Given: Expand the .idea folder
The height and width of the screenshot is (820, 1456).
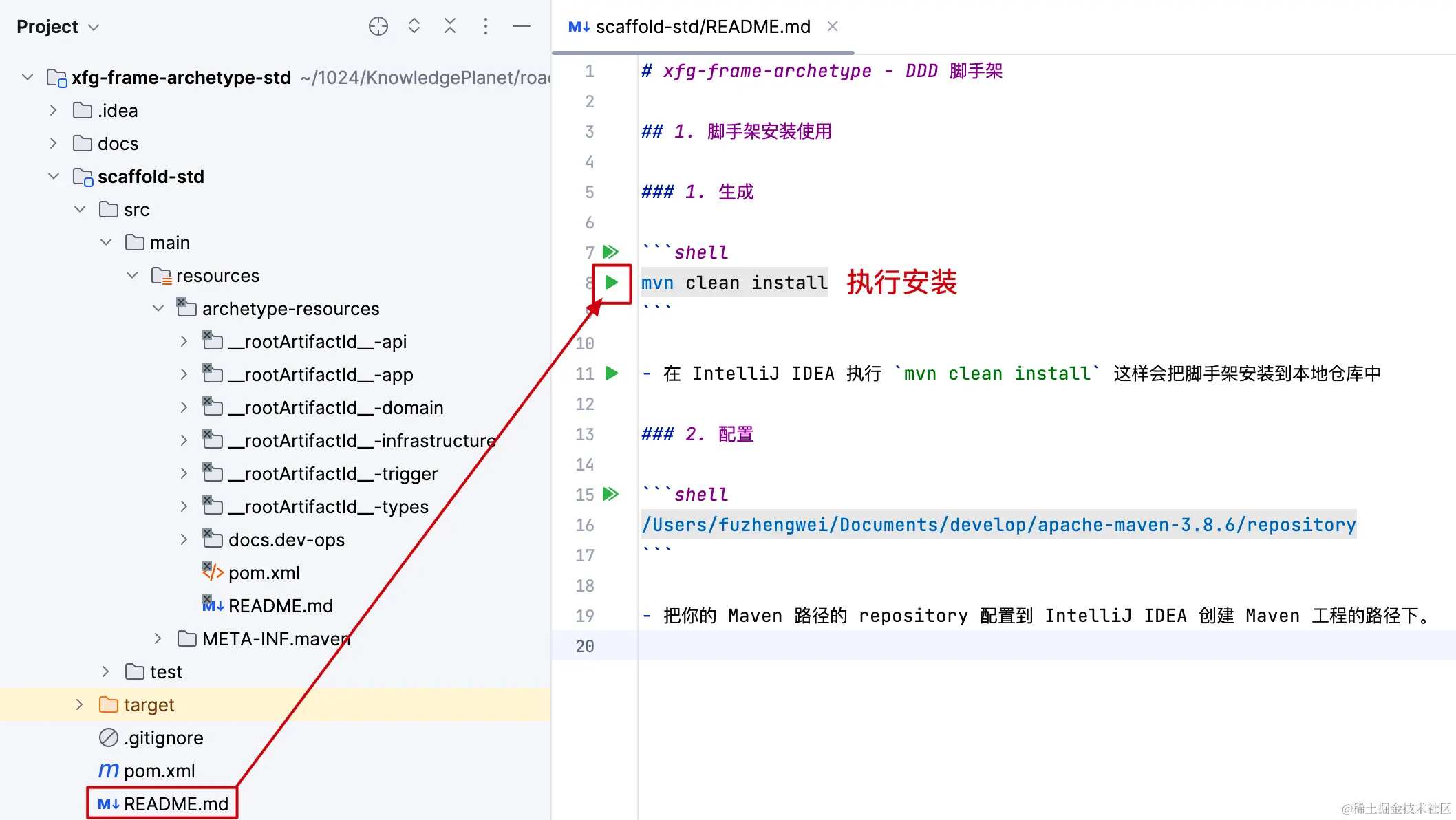Looking at the screenshot, I should pyautogui.click(x=54, y=110).
